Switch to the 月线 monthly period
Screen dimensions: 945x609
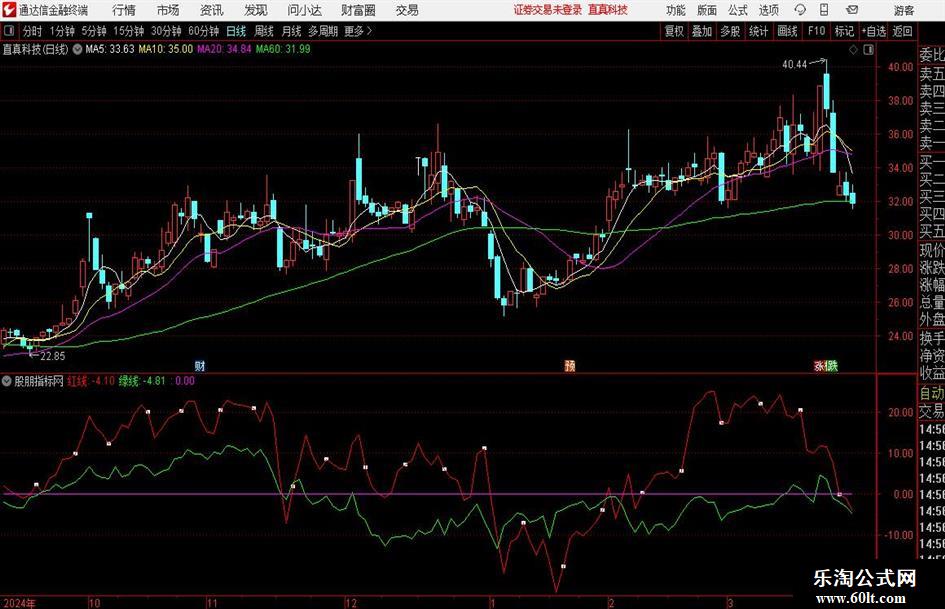(291, 31)
